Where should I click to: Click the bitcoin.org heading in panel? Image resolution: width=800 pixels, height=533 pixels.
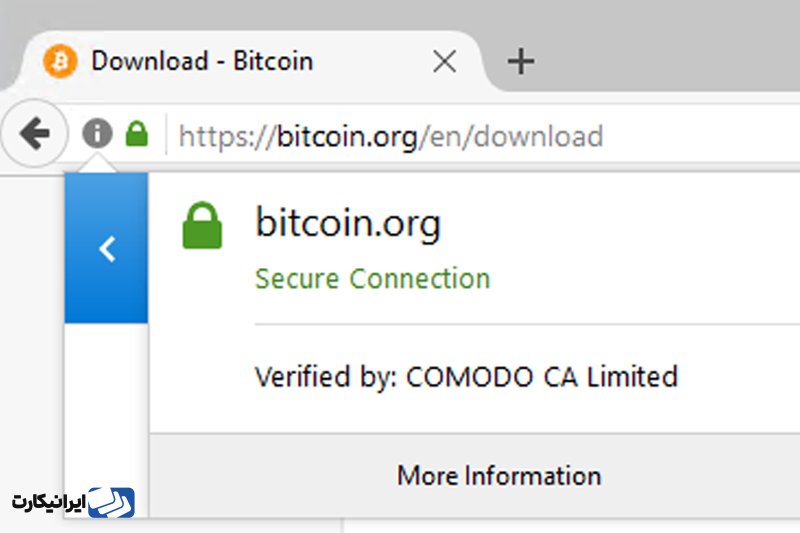click(347, 223)
